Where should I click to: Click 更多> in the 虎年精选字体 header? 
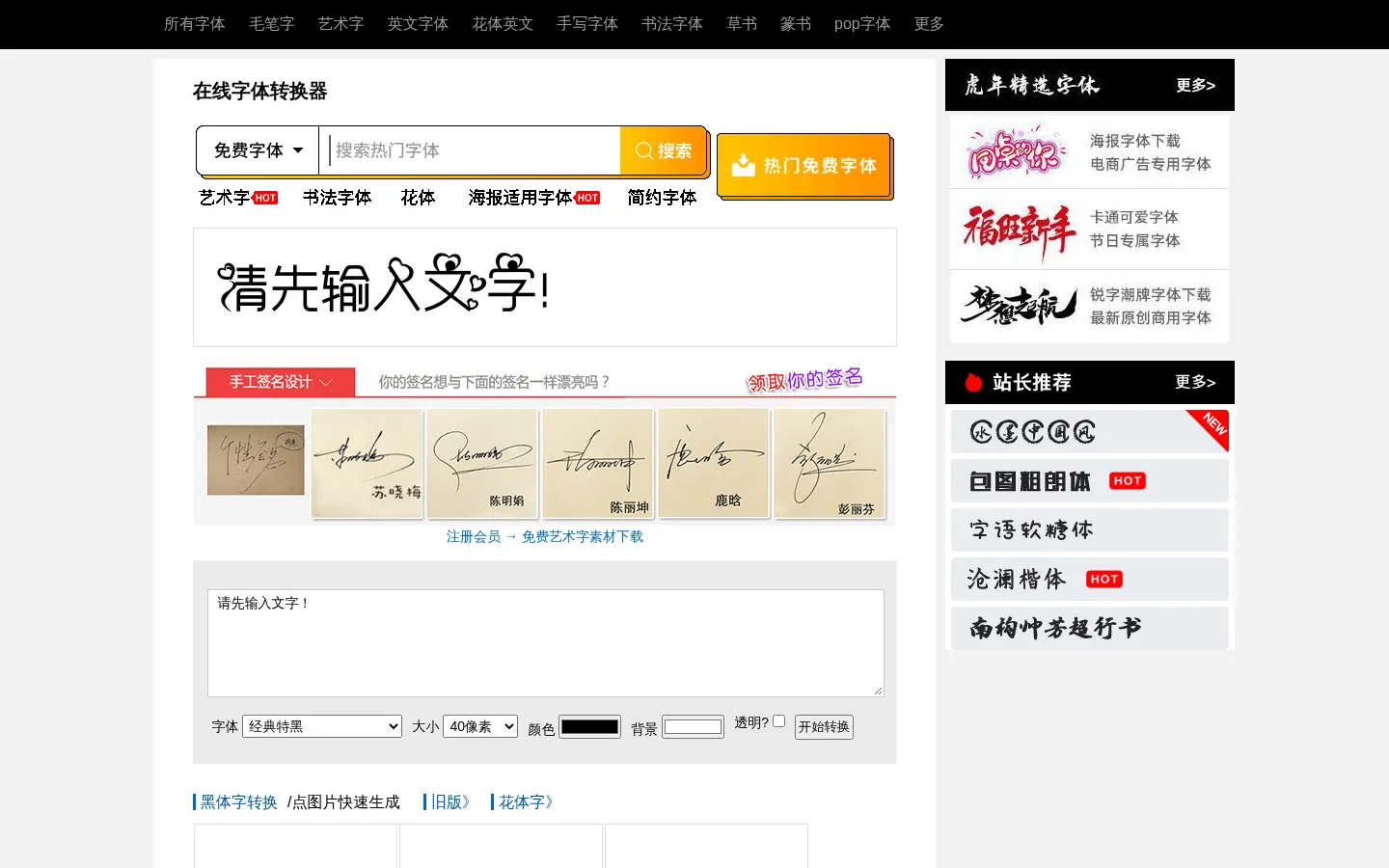pos(1196,85)
